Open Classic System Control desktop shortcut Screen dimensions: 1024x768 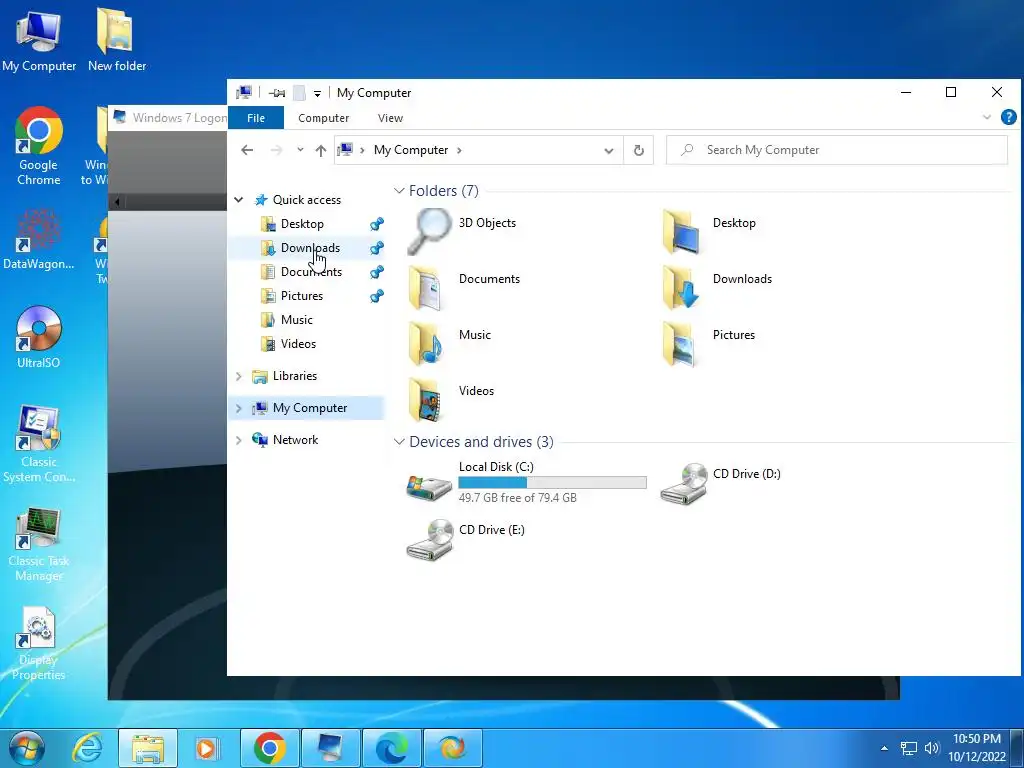pyautogui.click(x=39, y=444)
